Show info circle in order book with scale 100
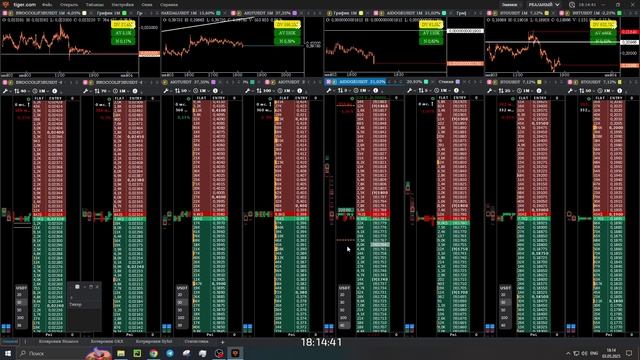640x360 pixels. (300, 91)
